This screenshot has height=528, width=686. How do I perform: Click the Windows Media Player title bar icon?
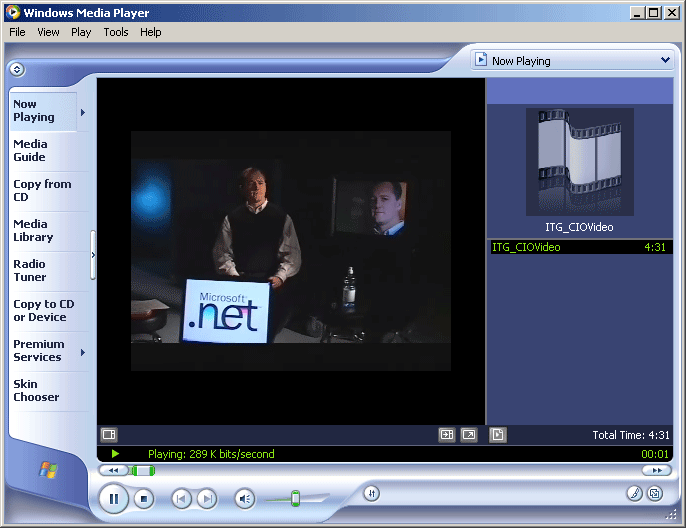pyautogui.click(x=13, y=12)
